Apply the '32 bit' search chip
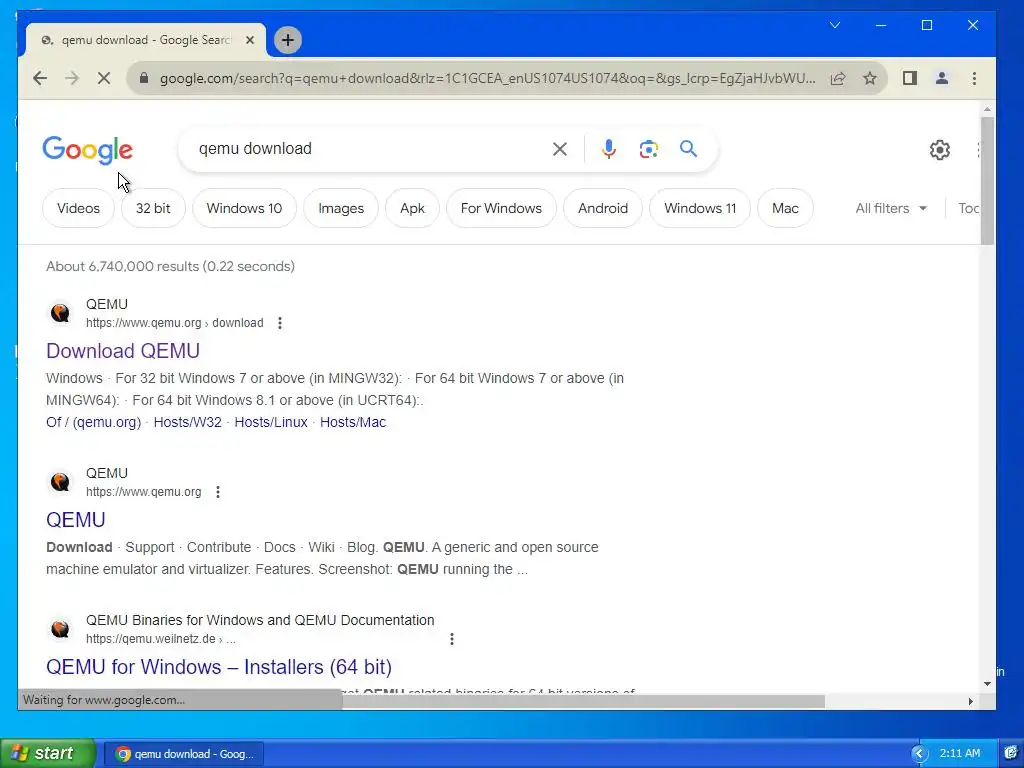 click(x=153, y=208)
